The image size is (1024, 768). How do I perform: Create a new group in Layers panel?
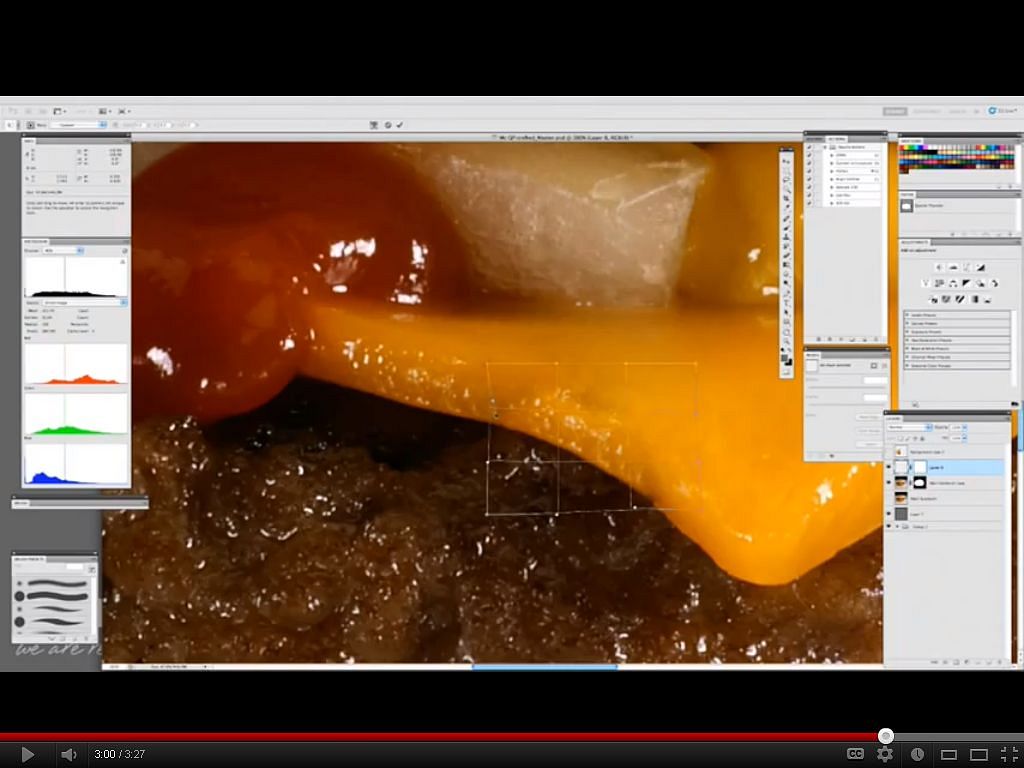point(978,663)
